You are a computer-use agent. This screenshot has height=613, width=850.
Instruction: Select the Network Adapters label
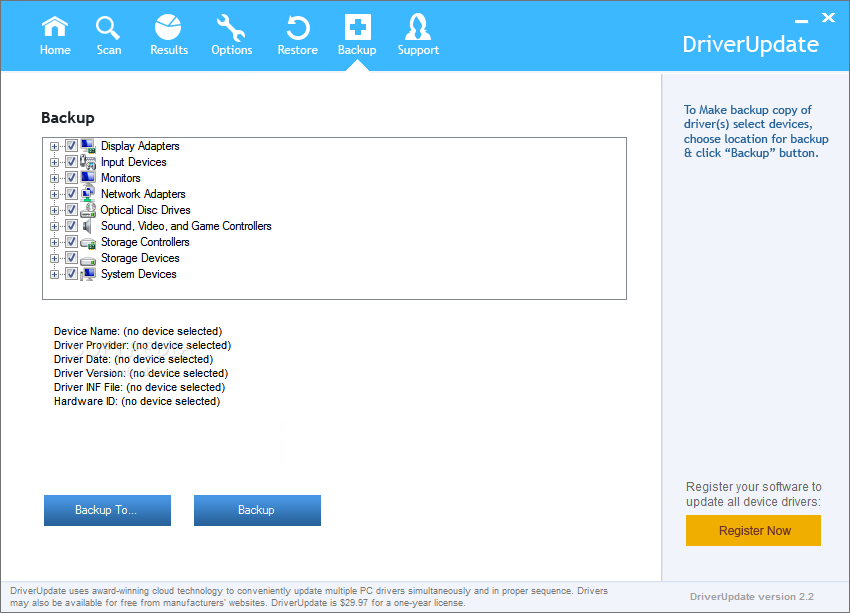tap(143, 193)
